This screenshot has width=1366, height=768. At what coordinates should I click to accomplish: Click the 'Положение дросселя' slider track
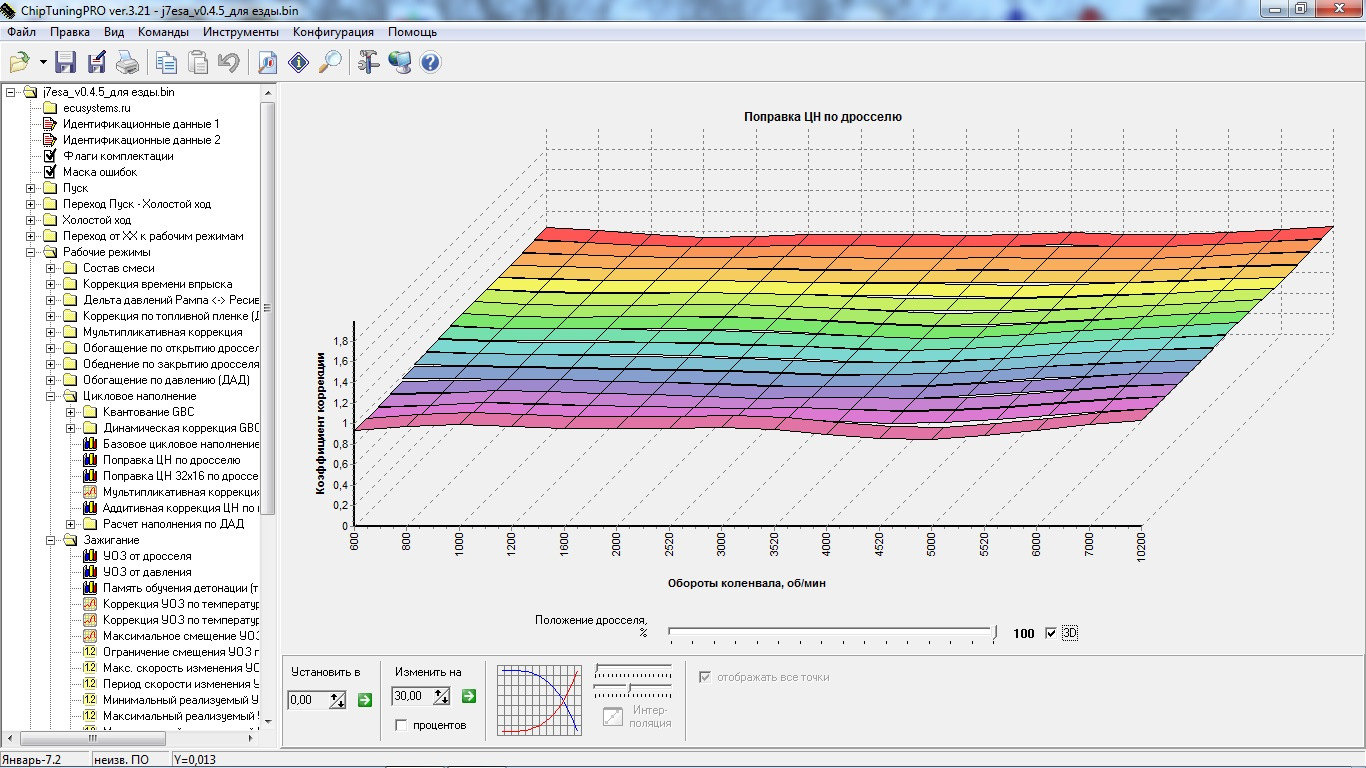point(830,631)
